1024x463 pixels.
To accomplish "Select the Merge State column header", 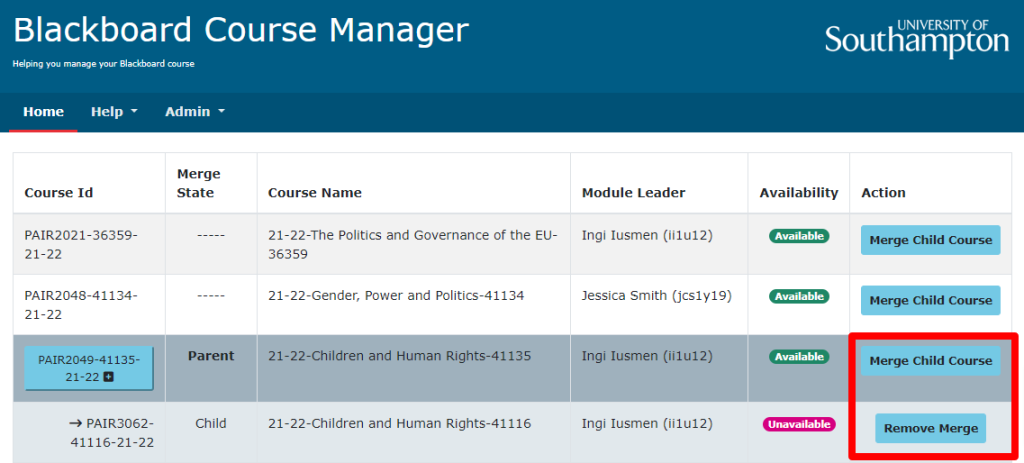I will pyautogui.click(x=199, y=184).
